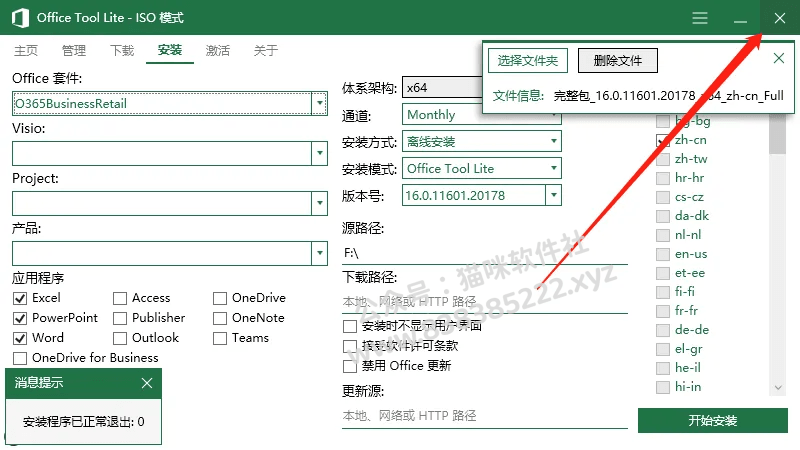Click the 开始安装 button
Viewport: 800px width, 450px height.
click(x=712, y=420)
